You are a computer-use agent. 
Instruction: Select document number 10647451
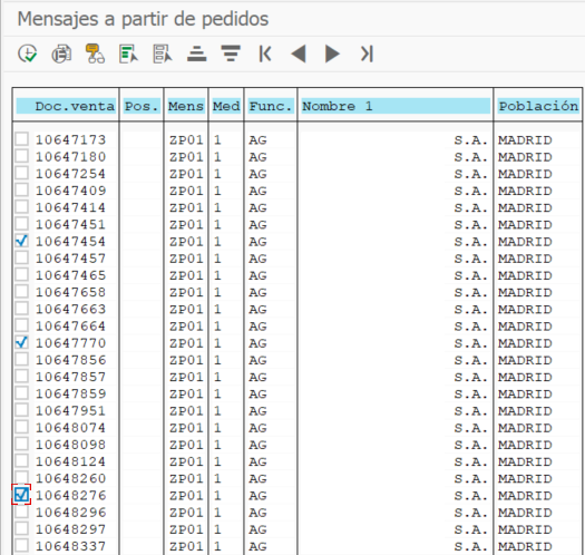pos(71,225)
